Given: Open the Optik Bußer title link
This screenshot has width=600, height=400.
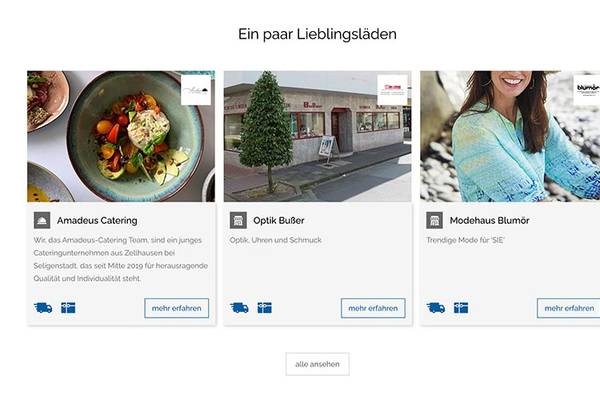Looking at the screenshot, I should [x=279, y=220].
